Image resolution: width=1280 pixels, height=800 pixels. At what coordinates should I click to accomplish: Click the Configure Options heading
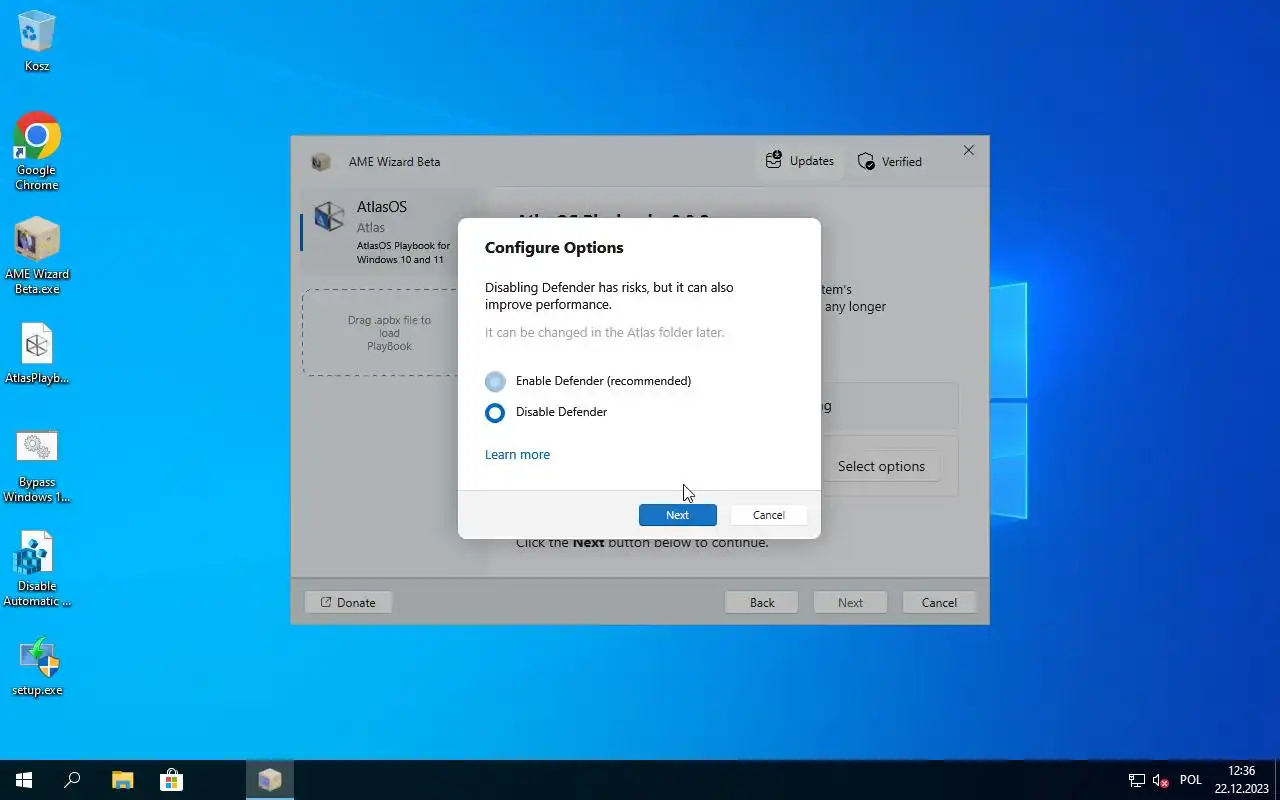554,248
